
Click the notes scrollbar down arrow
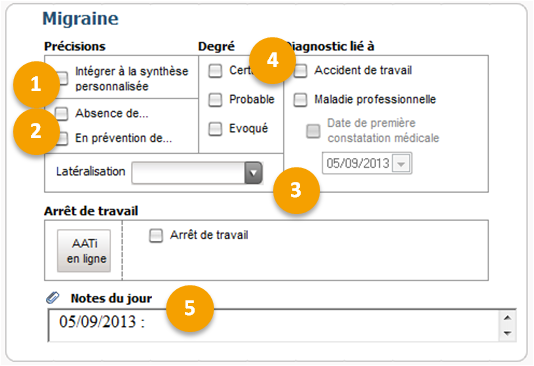[507, 333]
